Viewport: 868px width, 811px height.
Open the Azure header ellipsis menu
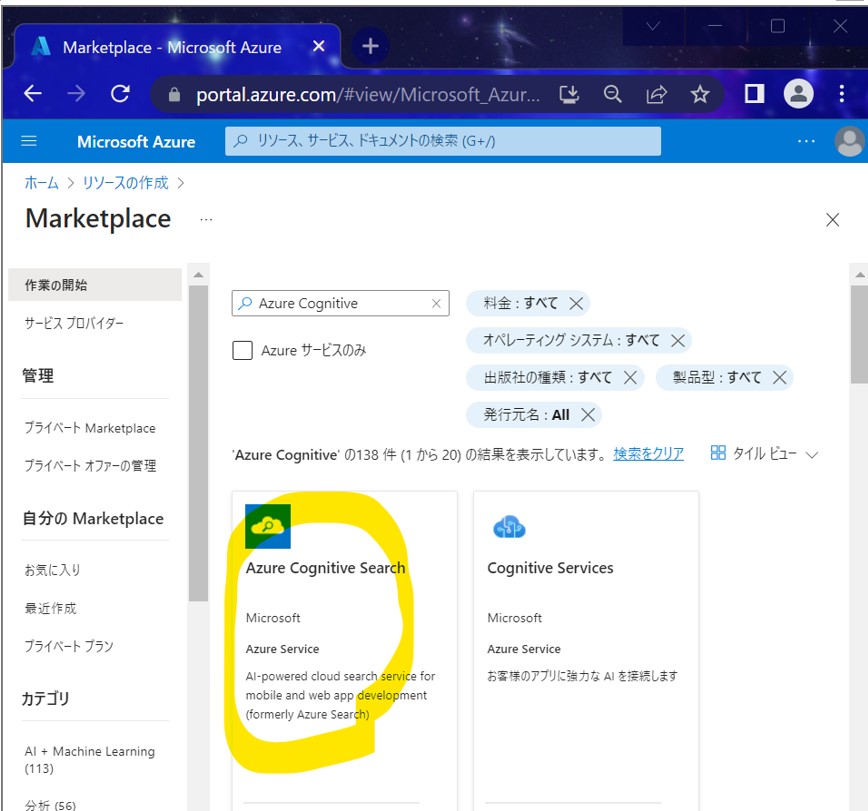[806, 141]
